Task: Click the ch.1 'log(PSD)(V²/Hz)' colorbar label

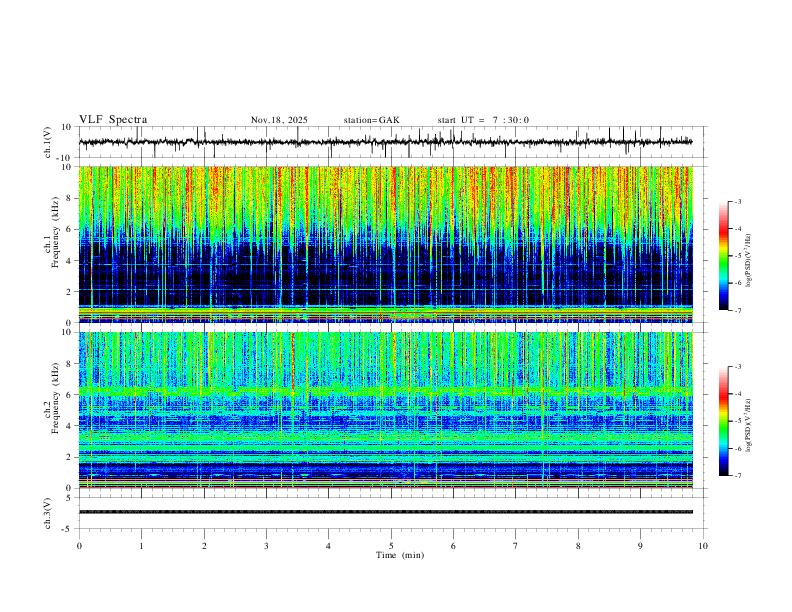Action: [x=749, y=261]
